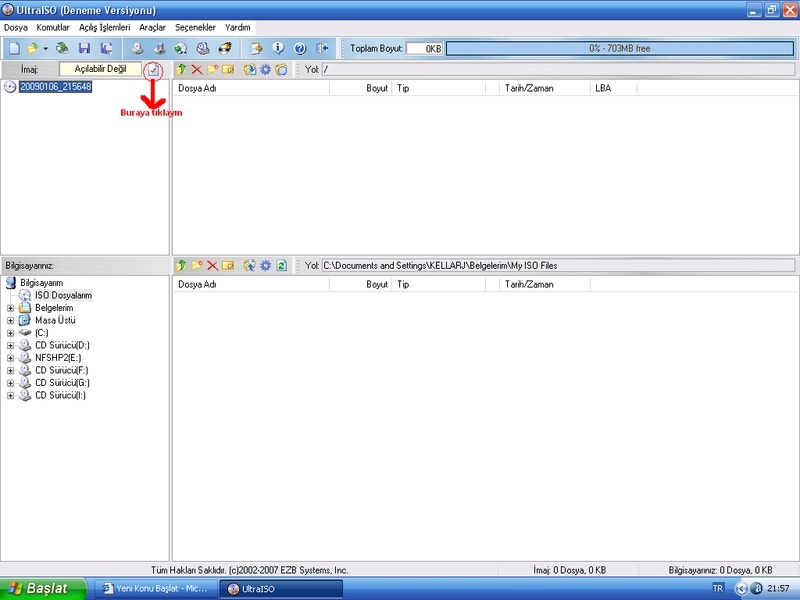Screen dimensions: 800x600
Task: Click the Toplam Boyut 0KB field
Action: 424,48
